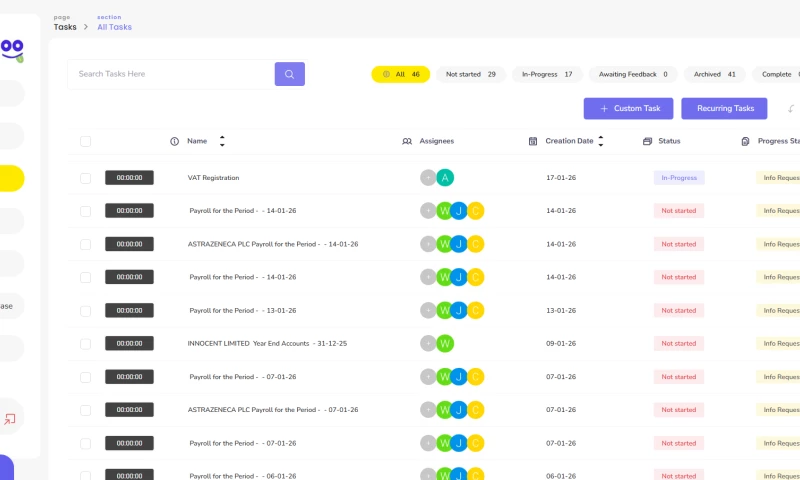Open ASTRAZENECA PLC Payroll 07-01-26 task
The image size is (800, 480).
[x=273, y=410]
